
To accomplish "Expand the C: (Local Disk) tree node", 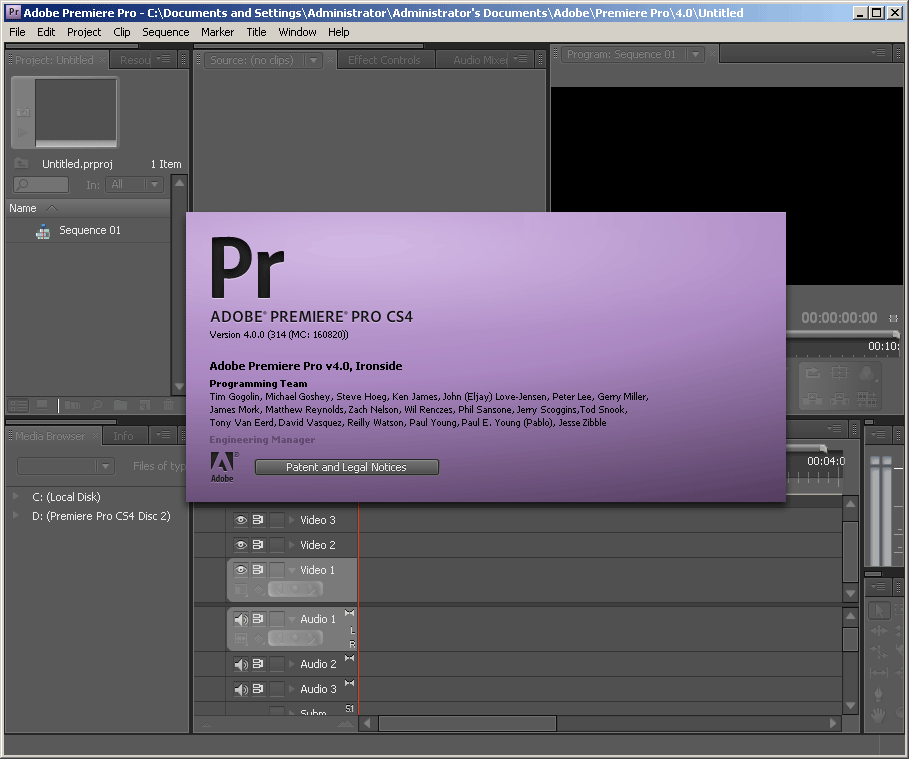I will [x=16, y=496].
